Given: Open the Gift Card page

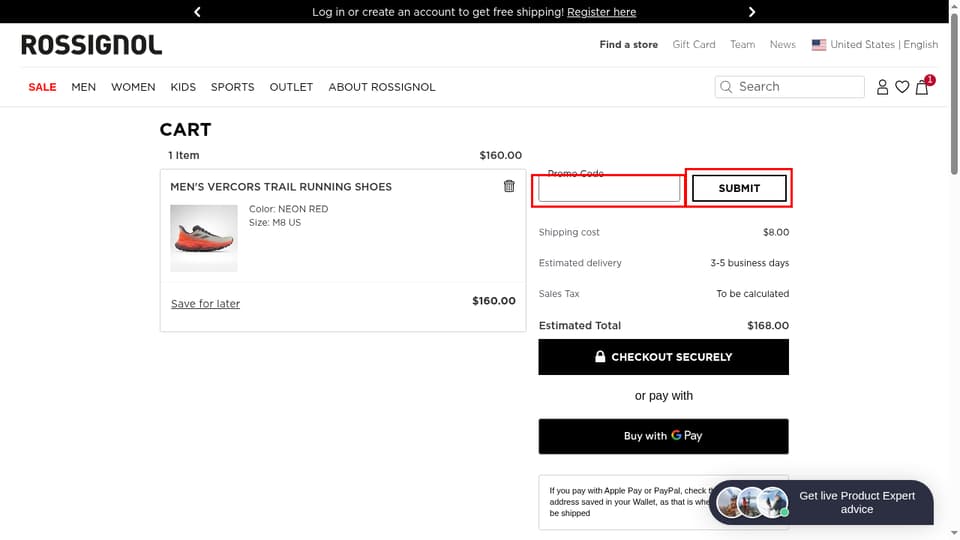Looking at the screenshot, I should 694,44.
